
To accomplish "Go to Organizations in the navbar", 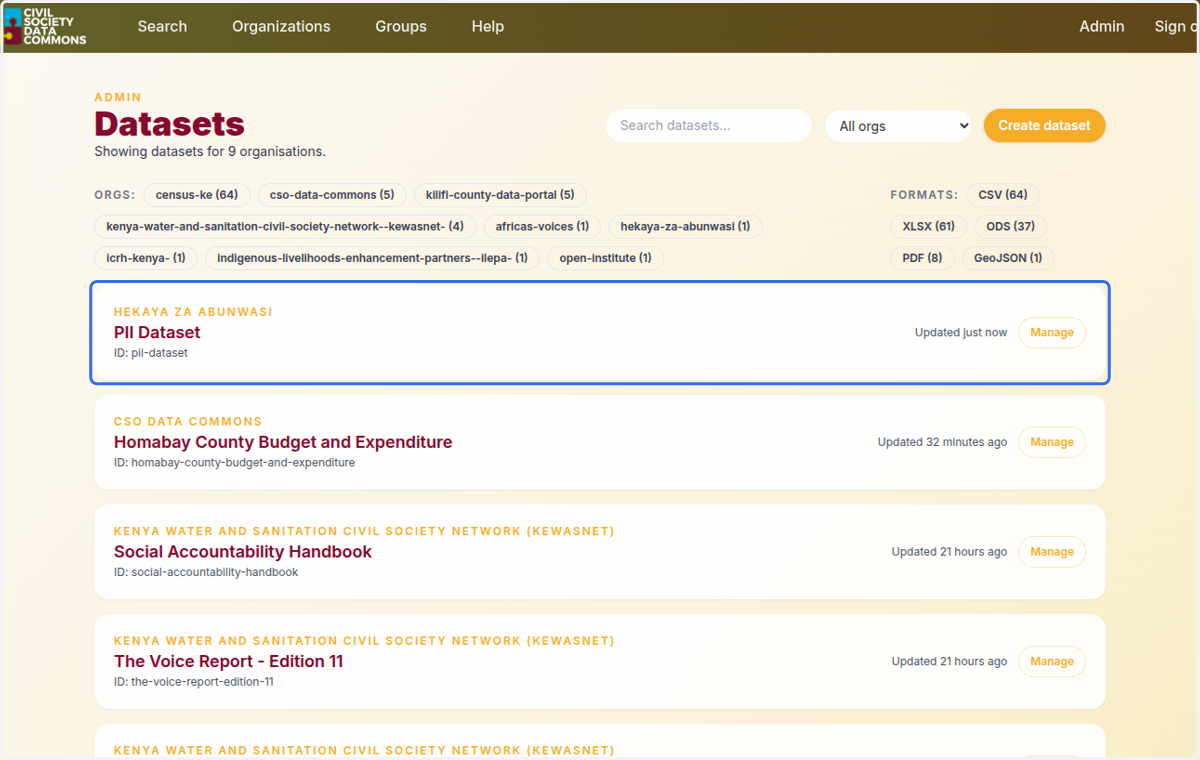I will tap(281, 27).
